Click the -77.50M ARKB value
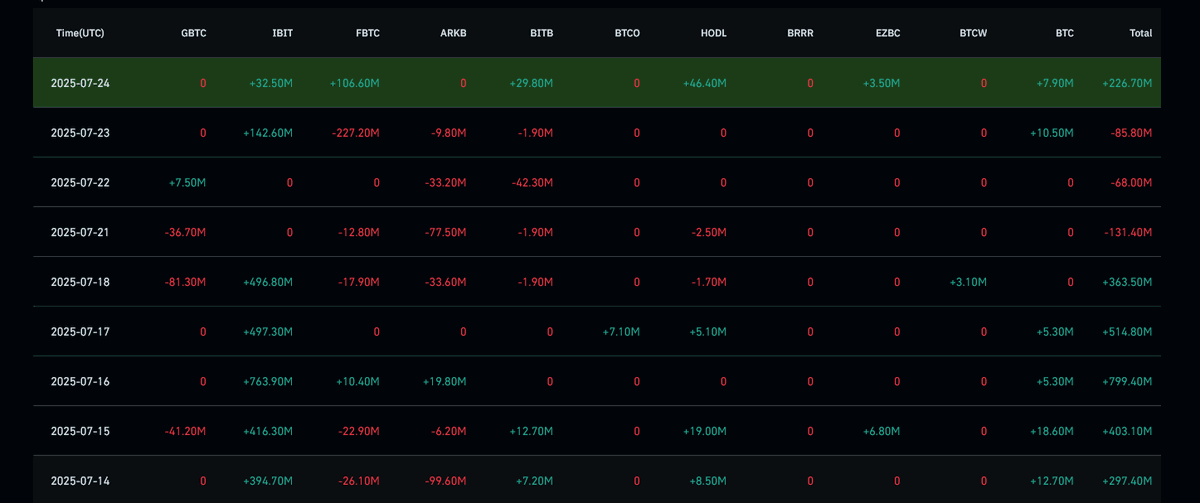1200x503 pixels. (x=446, y=232)
